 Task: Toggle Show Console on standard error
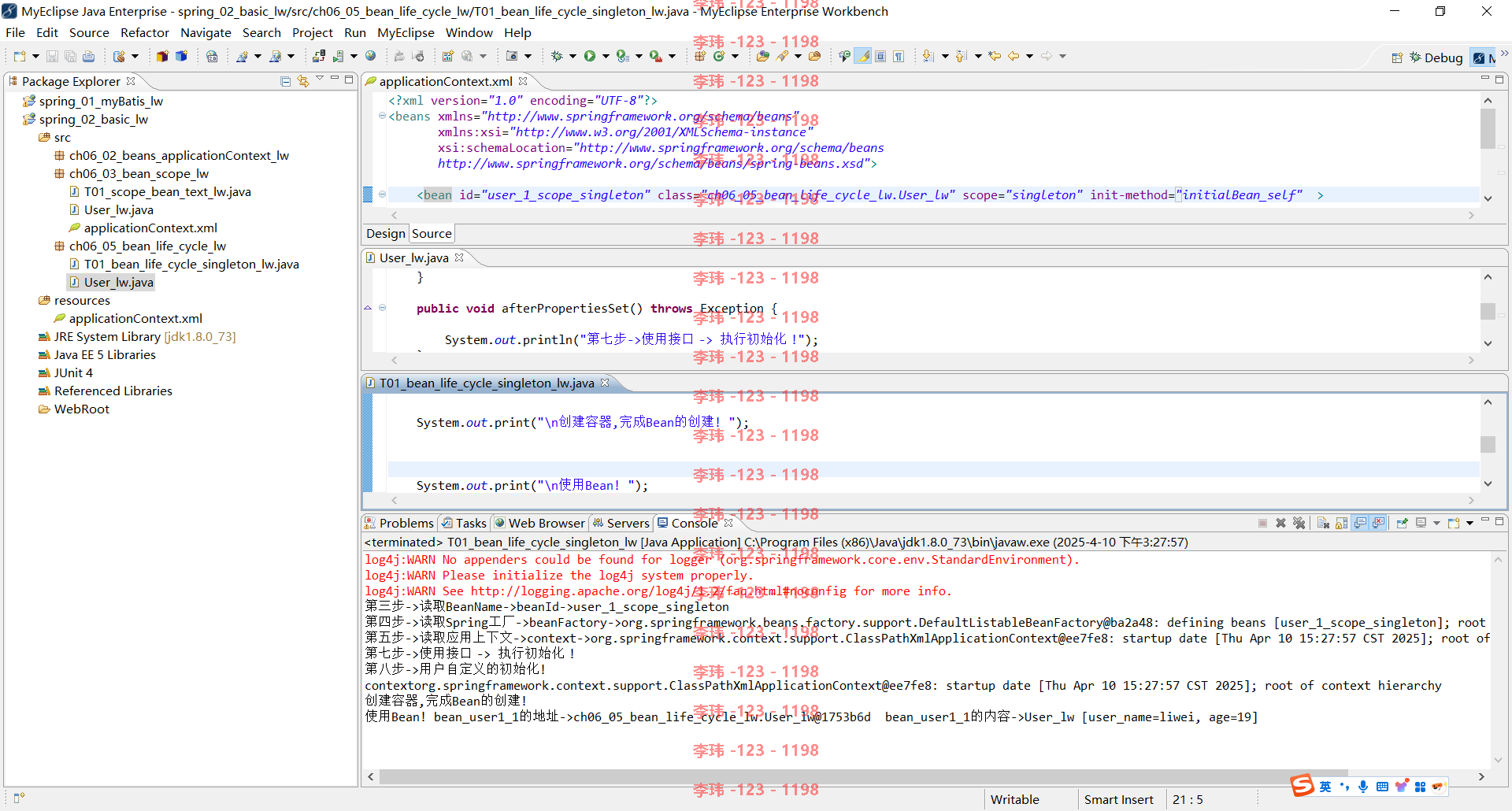point(1378,523)
